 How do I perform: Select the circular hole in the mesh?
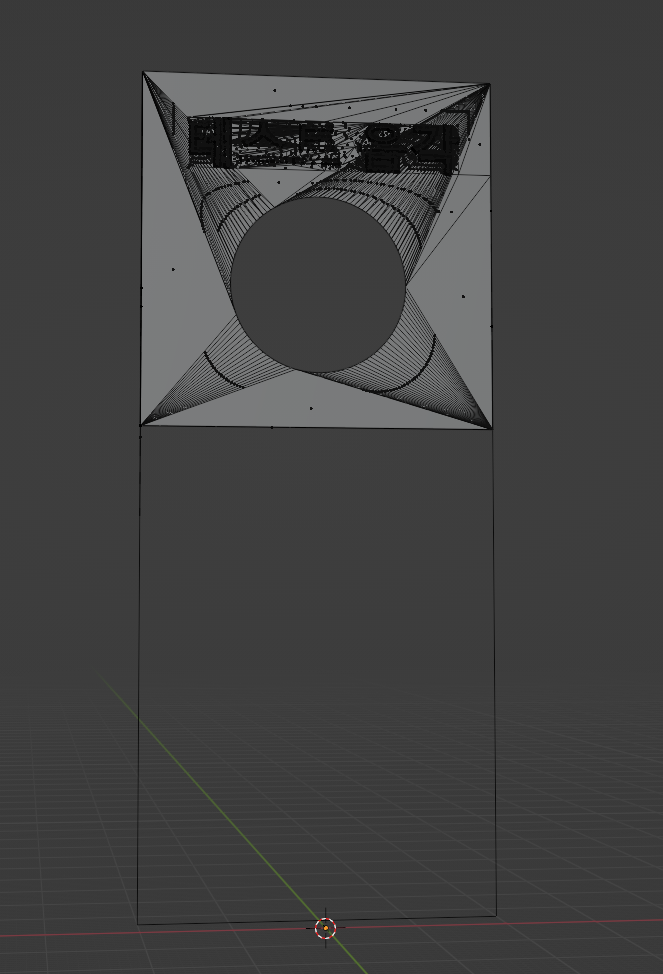(x=318, y=285)
